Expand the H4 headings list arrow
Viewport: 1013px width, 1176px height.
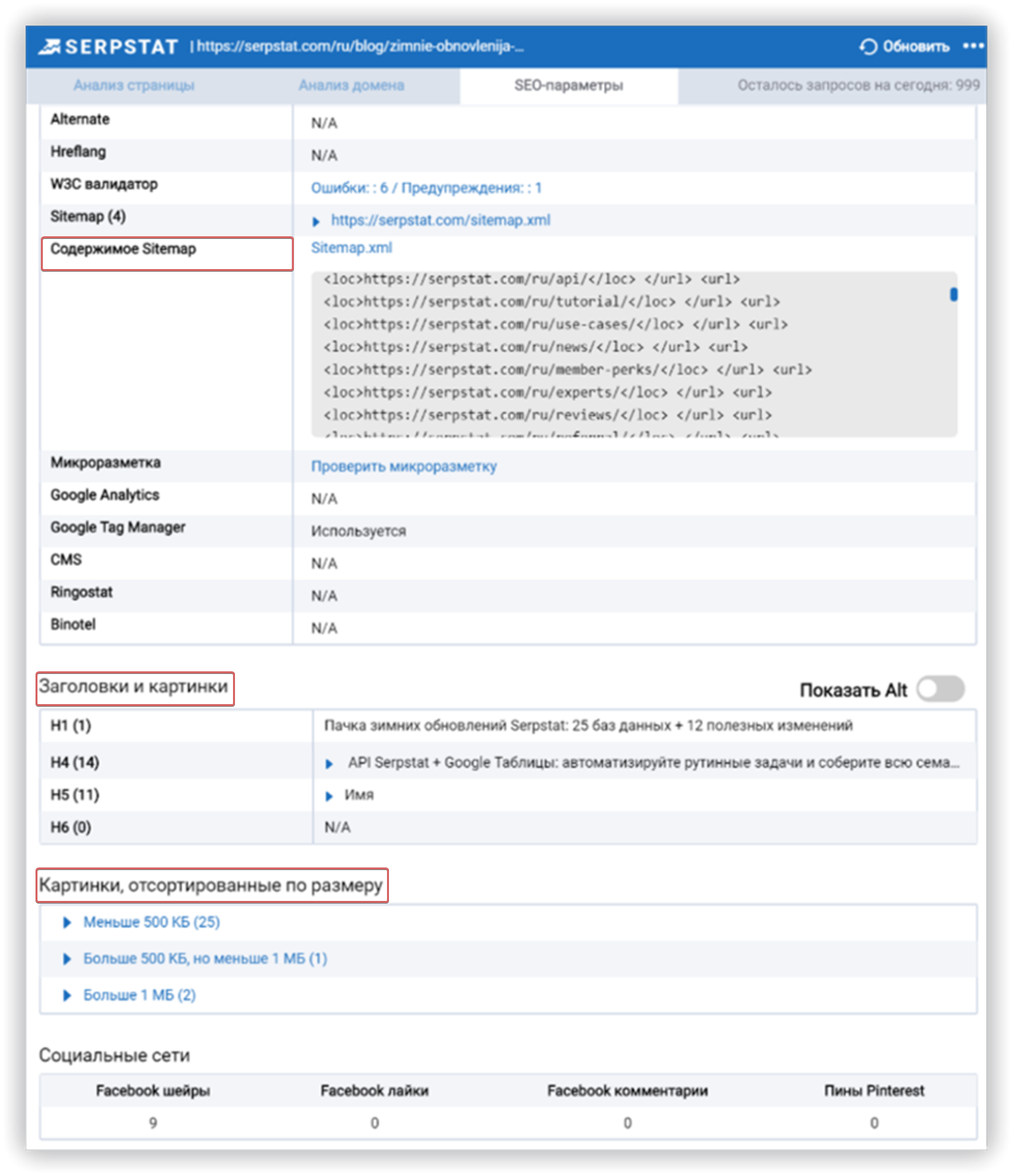[x=329, y=764]
